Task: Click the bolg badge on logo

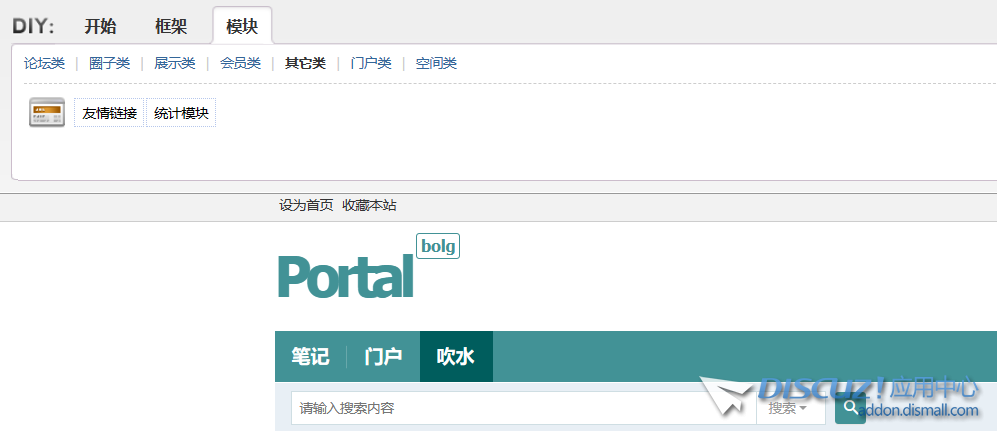Action: (x=438, y=247)
